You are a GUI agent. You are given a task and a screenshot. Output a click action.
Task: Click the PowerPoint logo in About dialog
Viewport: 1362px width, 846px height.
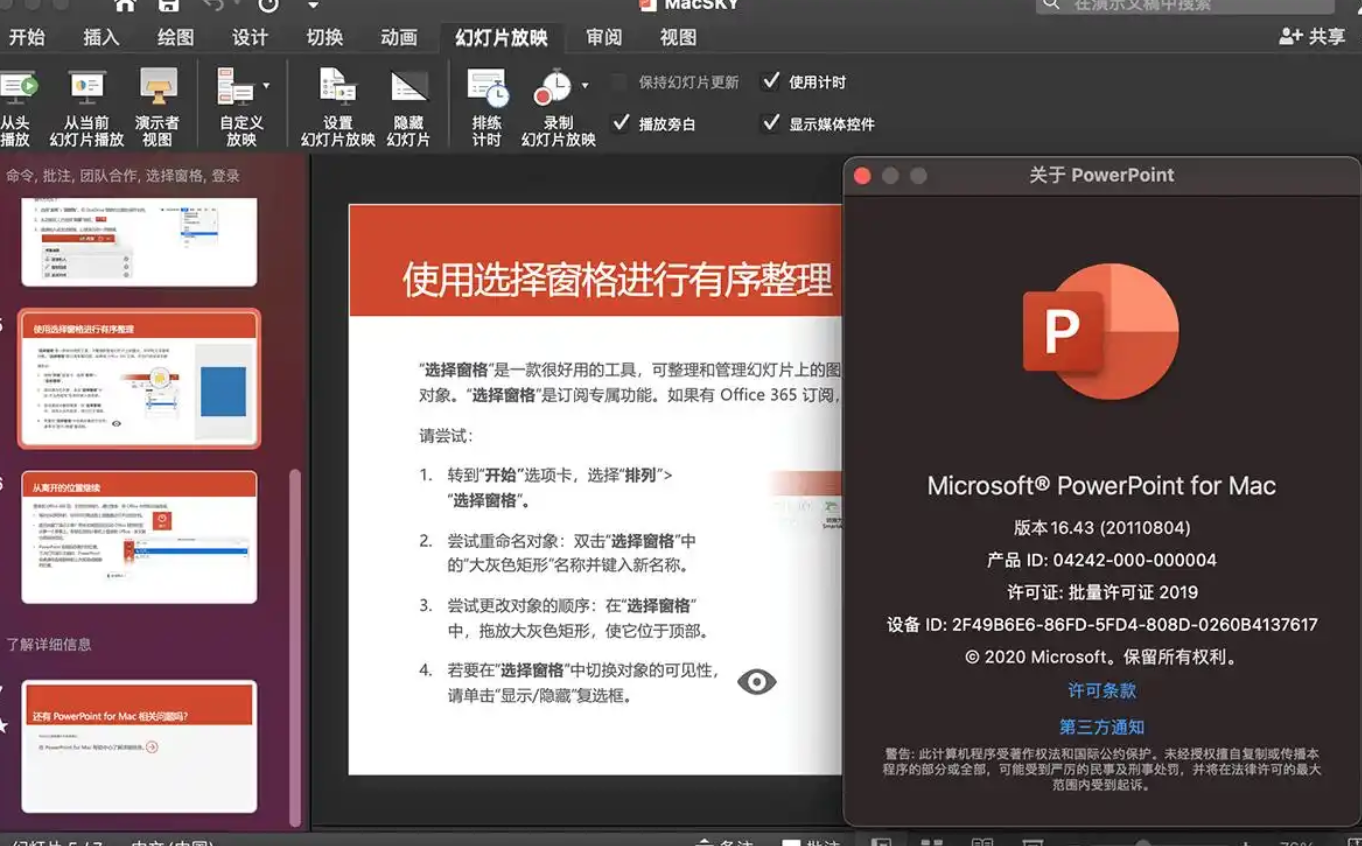(x=1101, y=332)
